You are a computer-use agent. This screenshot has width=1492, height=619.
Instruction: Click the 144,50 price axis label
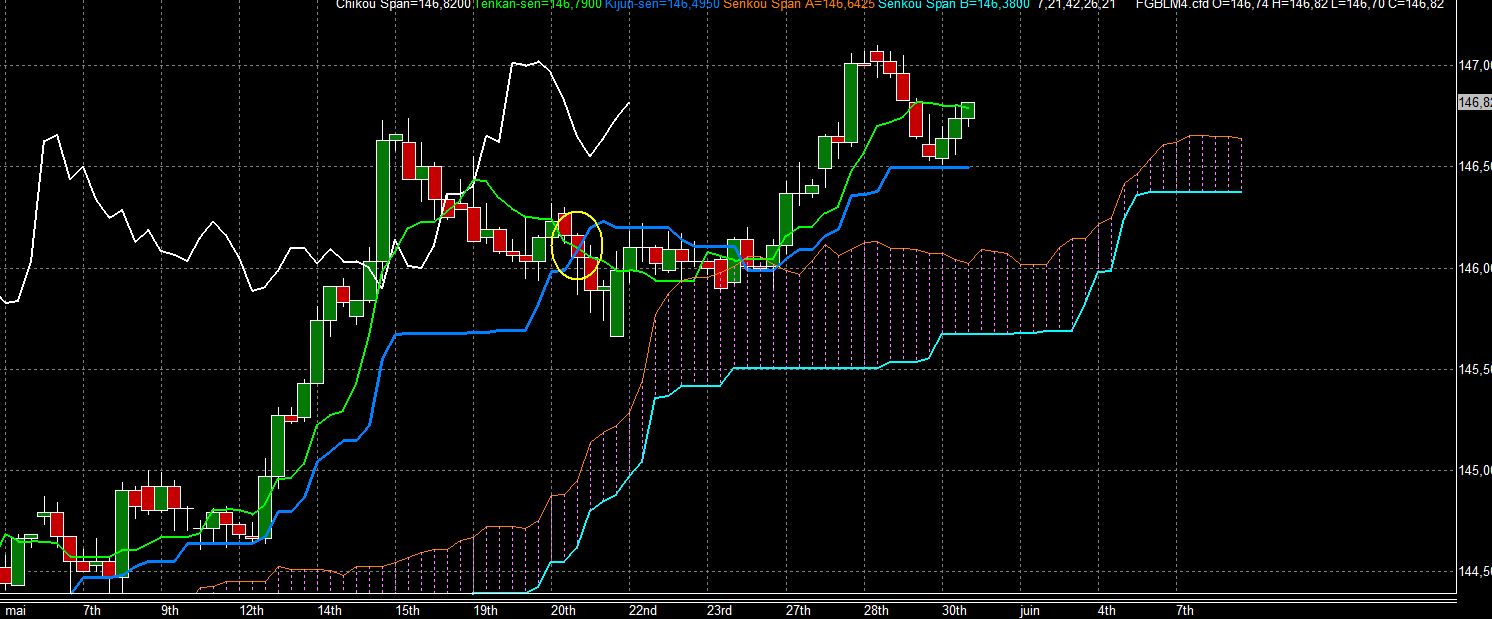1475,572
